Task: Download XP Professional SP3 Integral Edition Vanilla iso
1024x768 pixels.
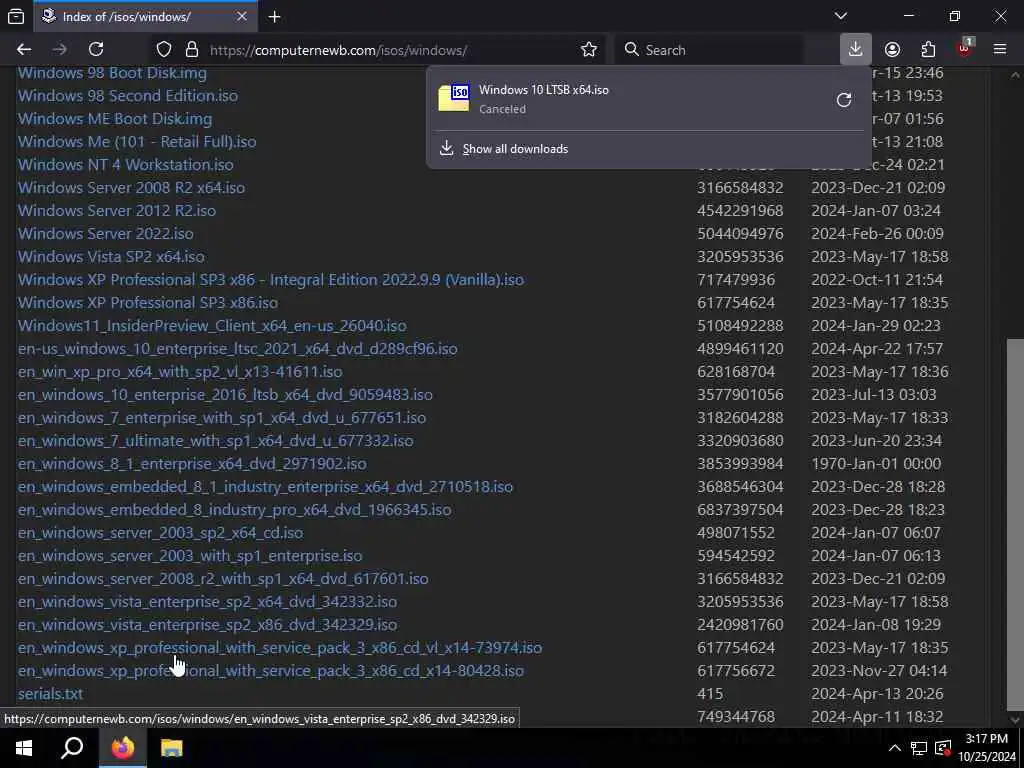Action: tap(271, 280)
